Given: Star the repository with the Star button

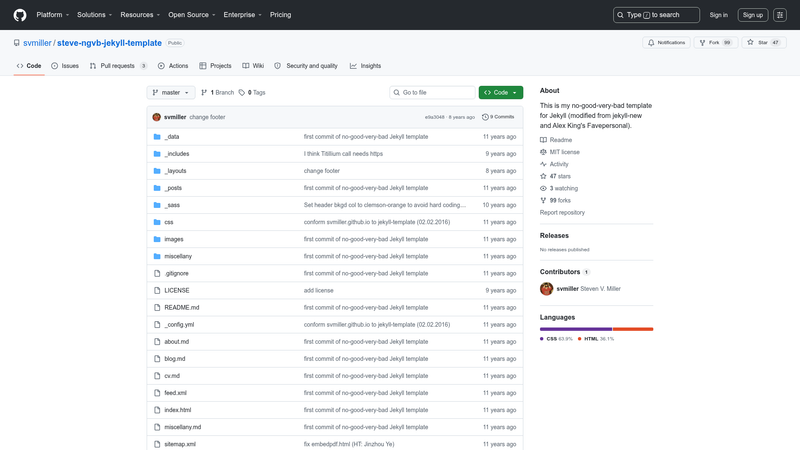Looking at the screenshot, I should [764, 43].
